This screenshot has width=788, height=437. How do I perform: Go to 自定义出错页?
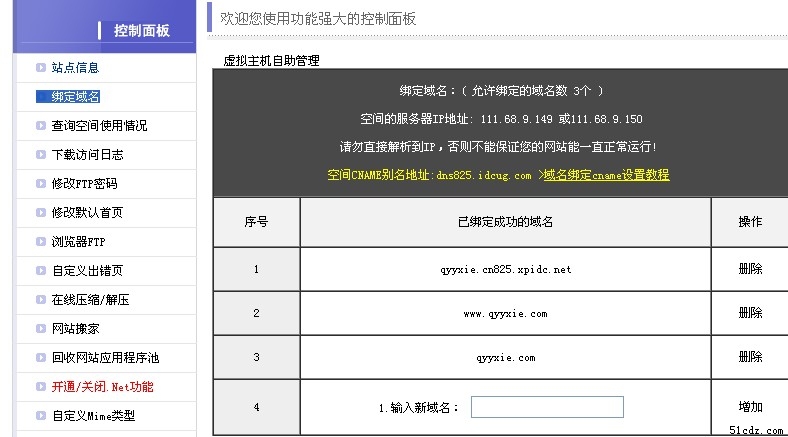click(87, 271)
